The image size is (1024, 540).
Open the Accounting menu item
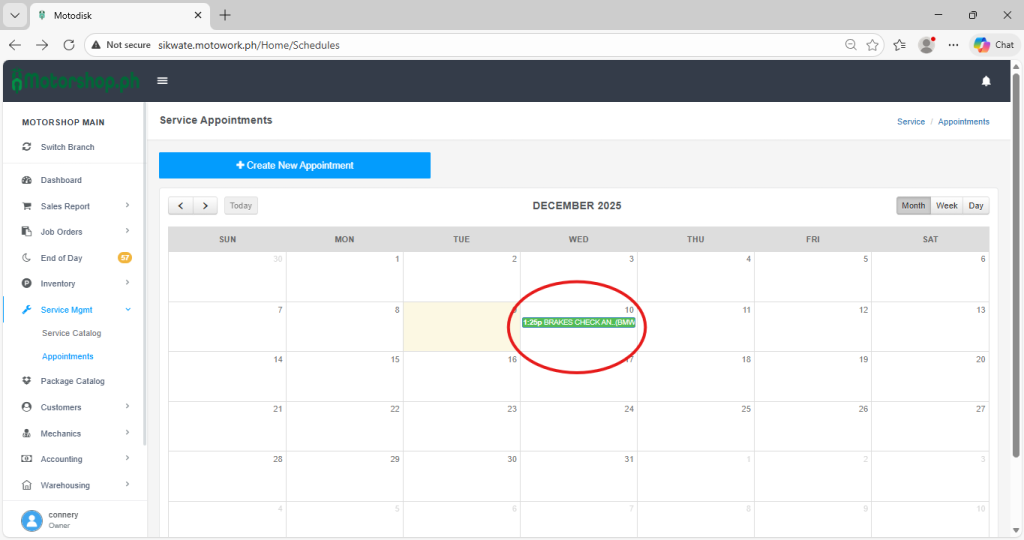(62, 459)
